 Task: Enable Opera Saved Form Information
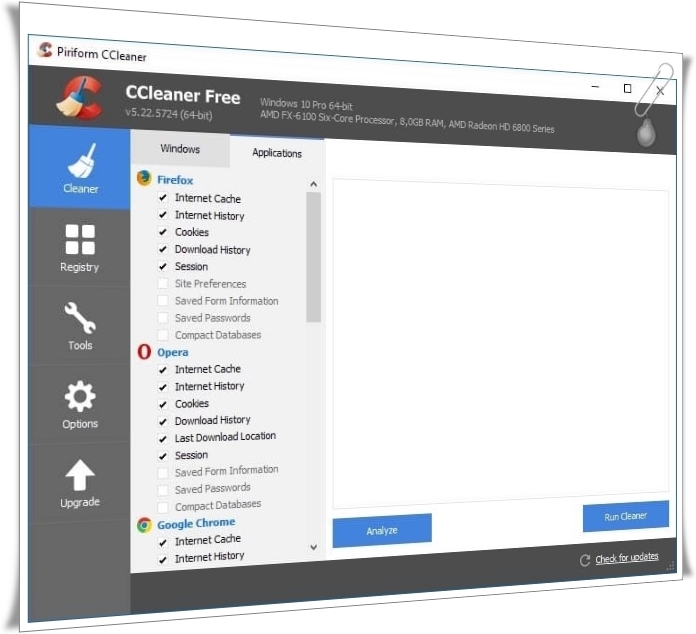coord(163,473)
